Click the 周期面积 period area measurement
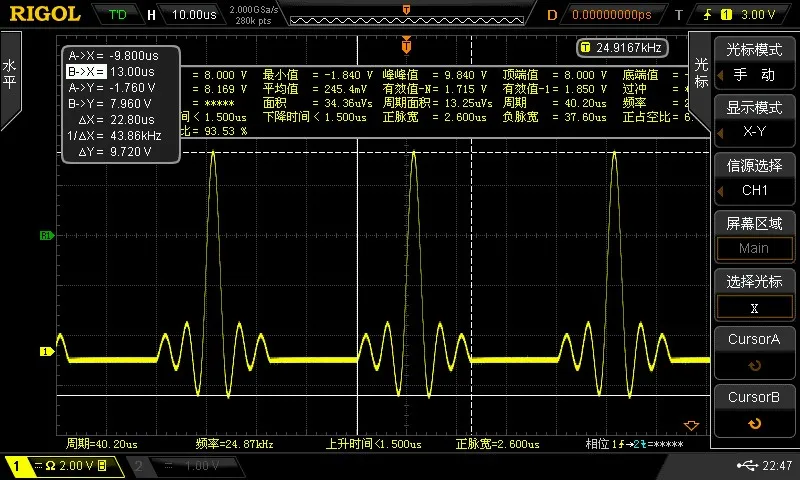 click(x=438, y=103)
